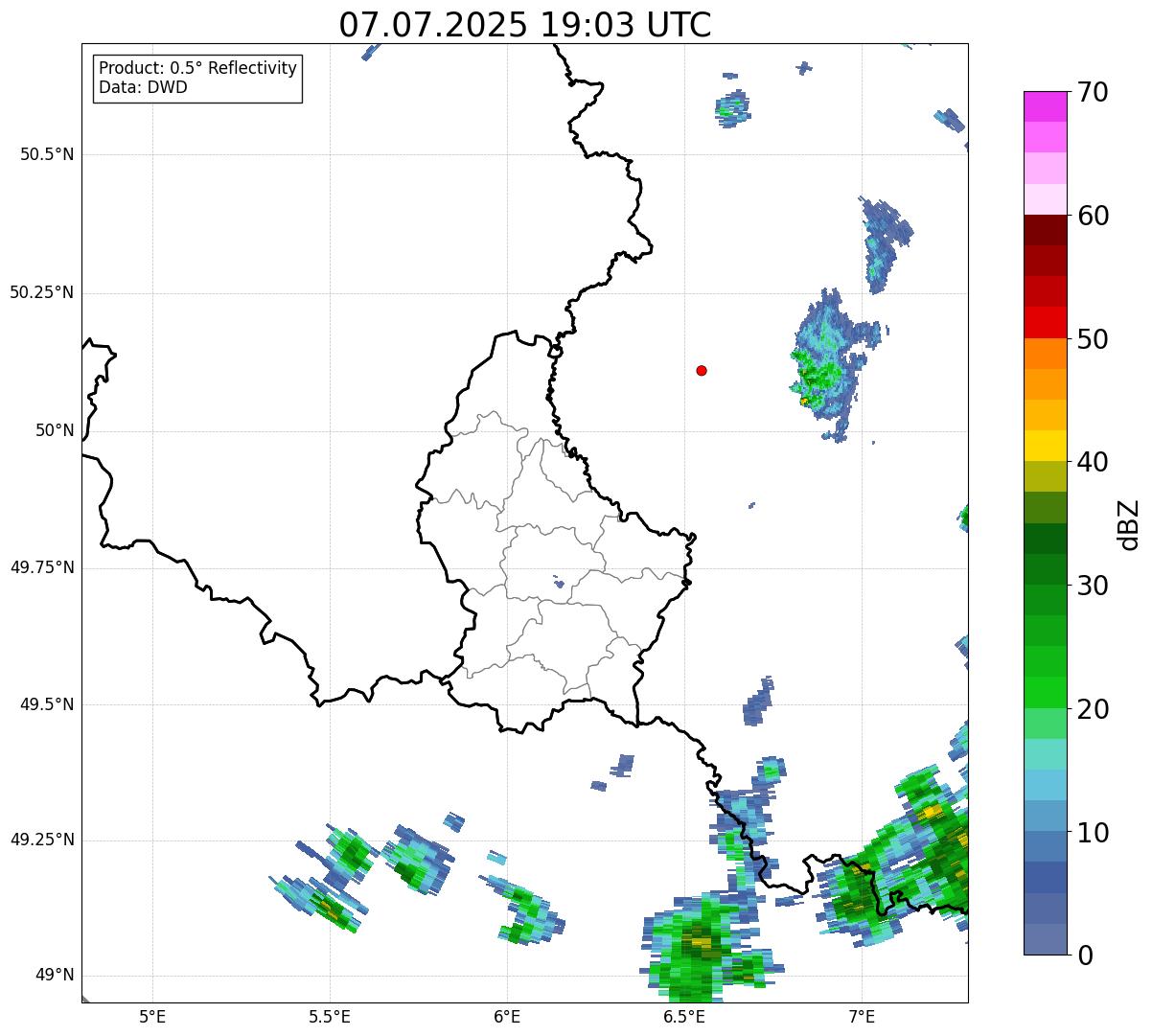Click the dBZ colorbar axis label
Viewport: 1152px width, 1036px height.
1129,524
